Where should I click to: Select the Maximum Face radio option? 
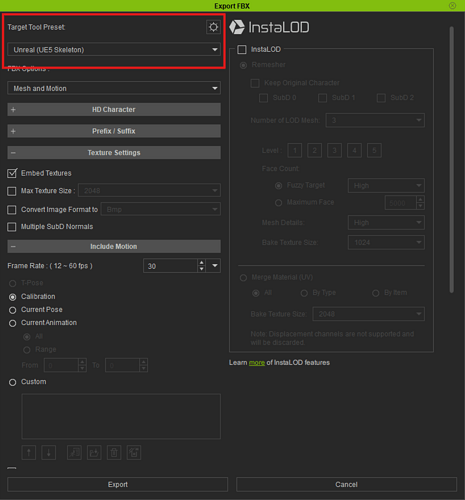coord(278,203)
